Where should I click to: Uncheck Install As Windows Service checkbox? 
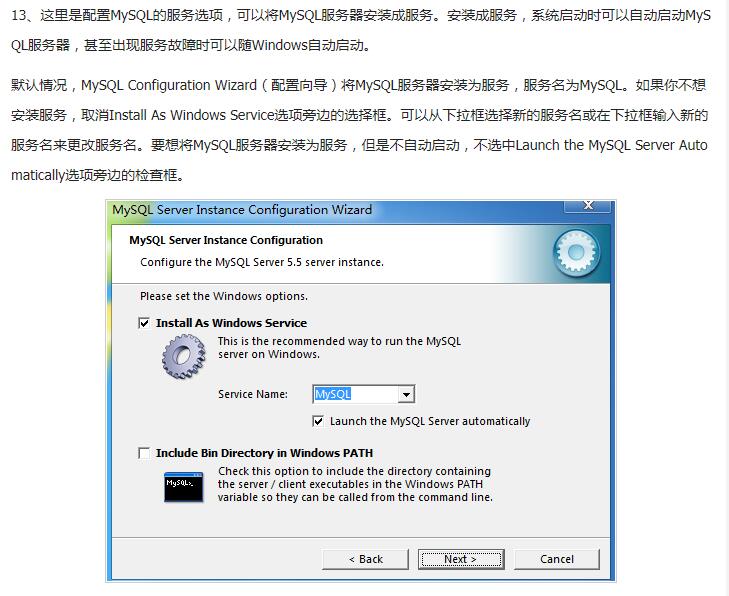[x=144, y=323]
